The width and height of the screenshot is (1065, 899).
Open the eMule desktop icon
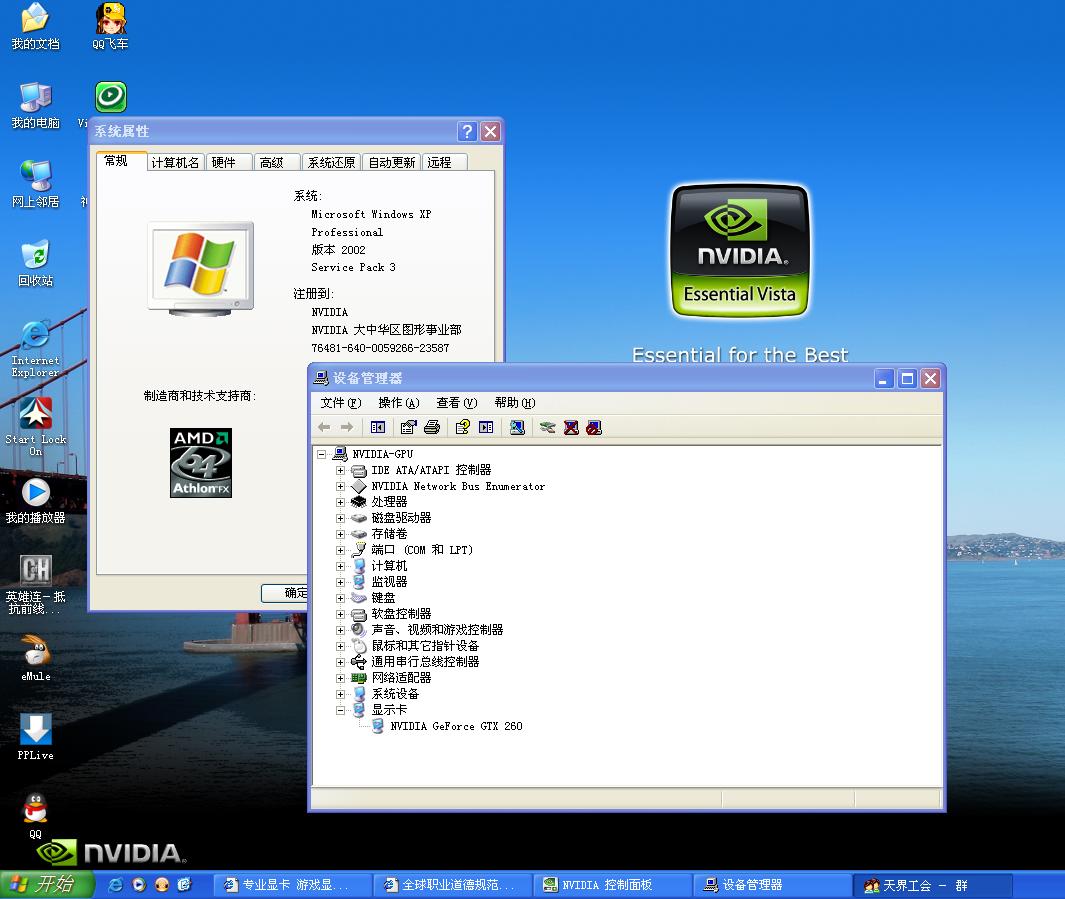(x=36, y=655)
